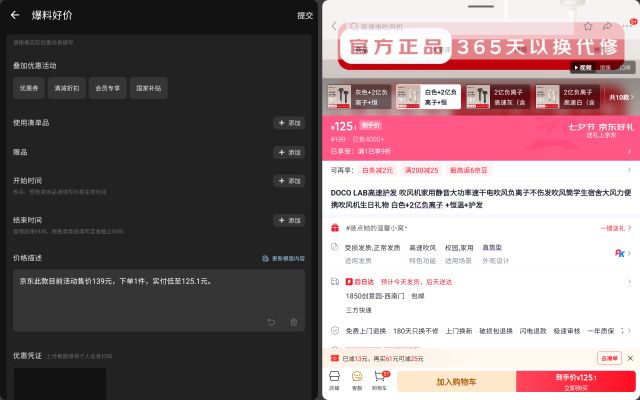
Task: Tap the 去凑单 button
Action: click(609, 358)
